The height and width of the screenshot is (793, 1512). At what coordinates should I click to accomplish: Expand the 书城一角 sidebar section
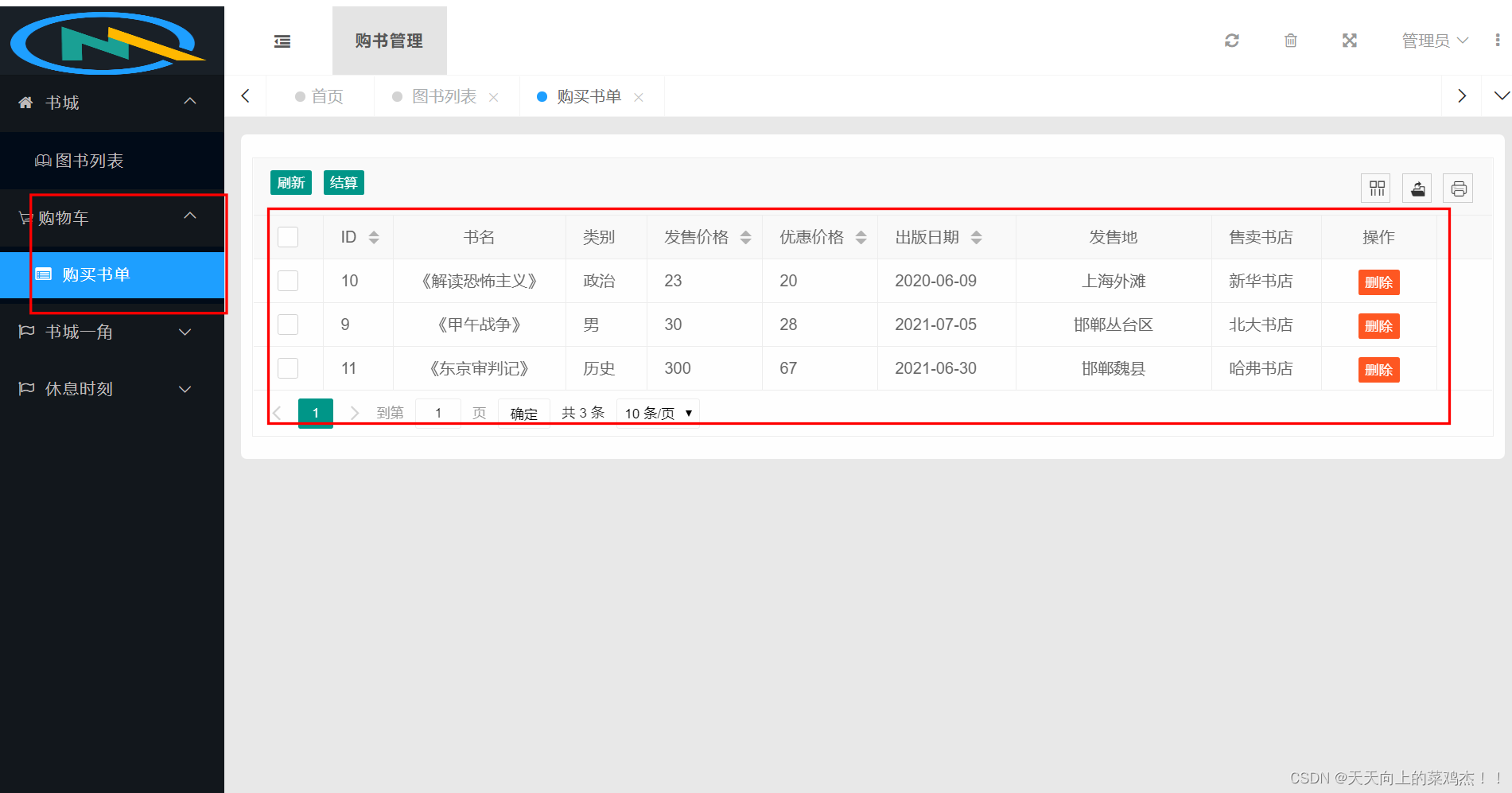coord(112,332)
